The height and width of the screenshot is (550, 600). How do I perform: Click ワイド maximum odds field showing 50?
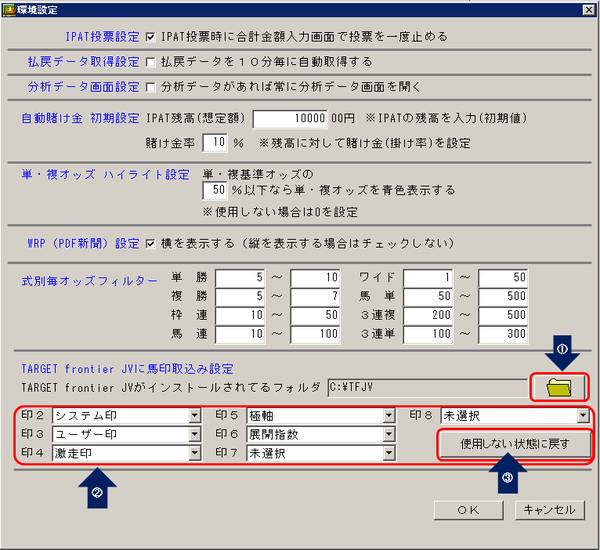(503, 278)
